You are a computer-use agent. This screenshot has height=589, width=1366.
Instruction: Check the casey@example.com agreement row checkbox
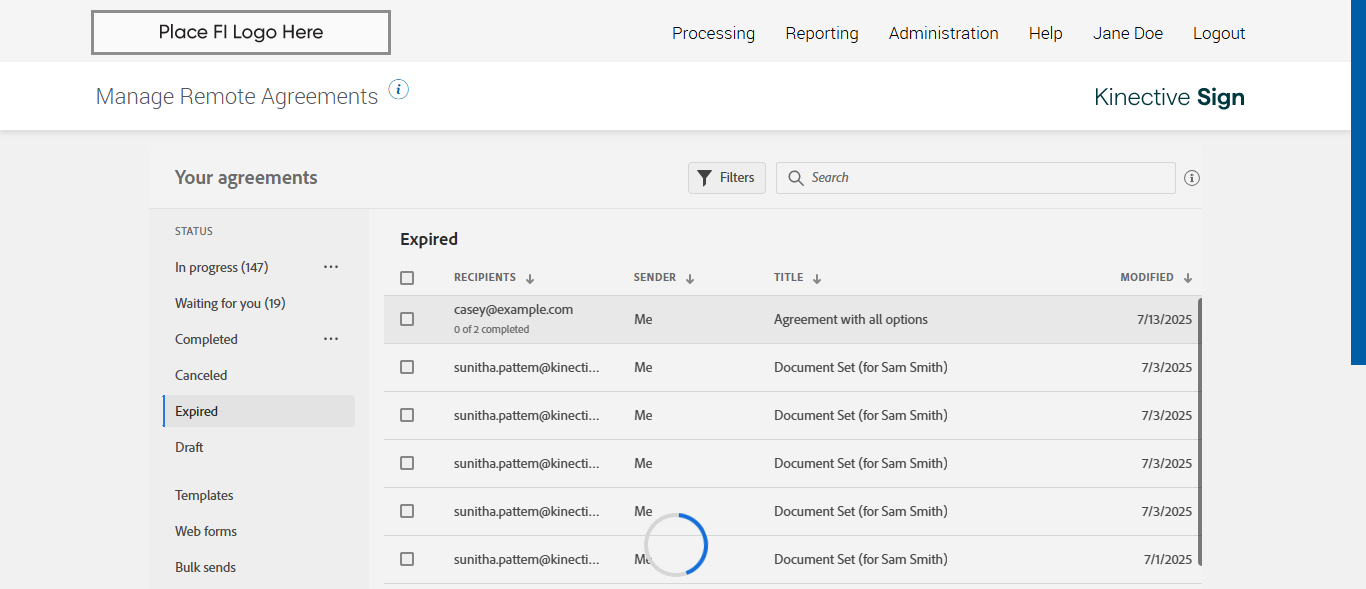coord(407,319)
